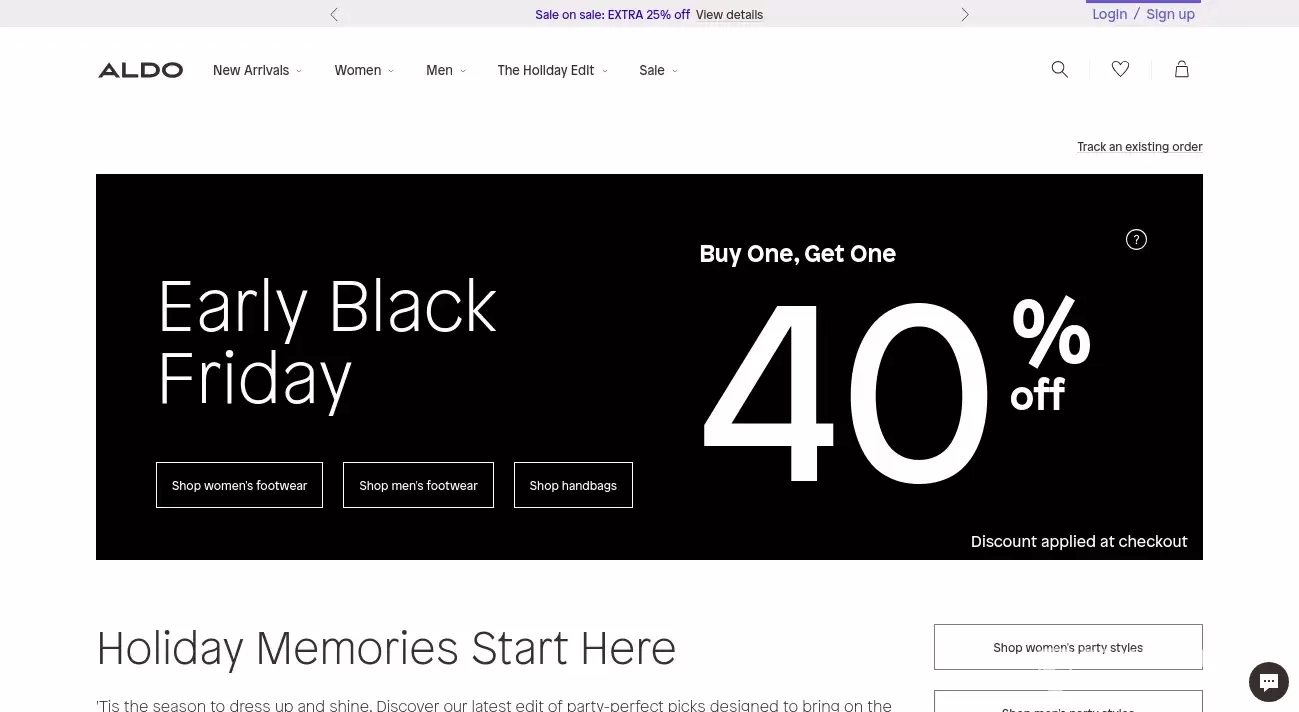Open the chat bubble widget

(1268, 682)
